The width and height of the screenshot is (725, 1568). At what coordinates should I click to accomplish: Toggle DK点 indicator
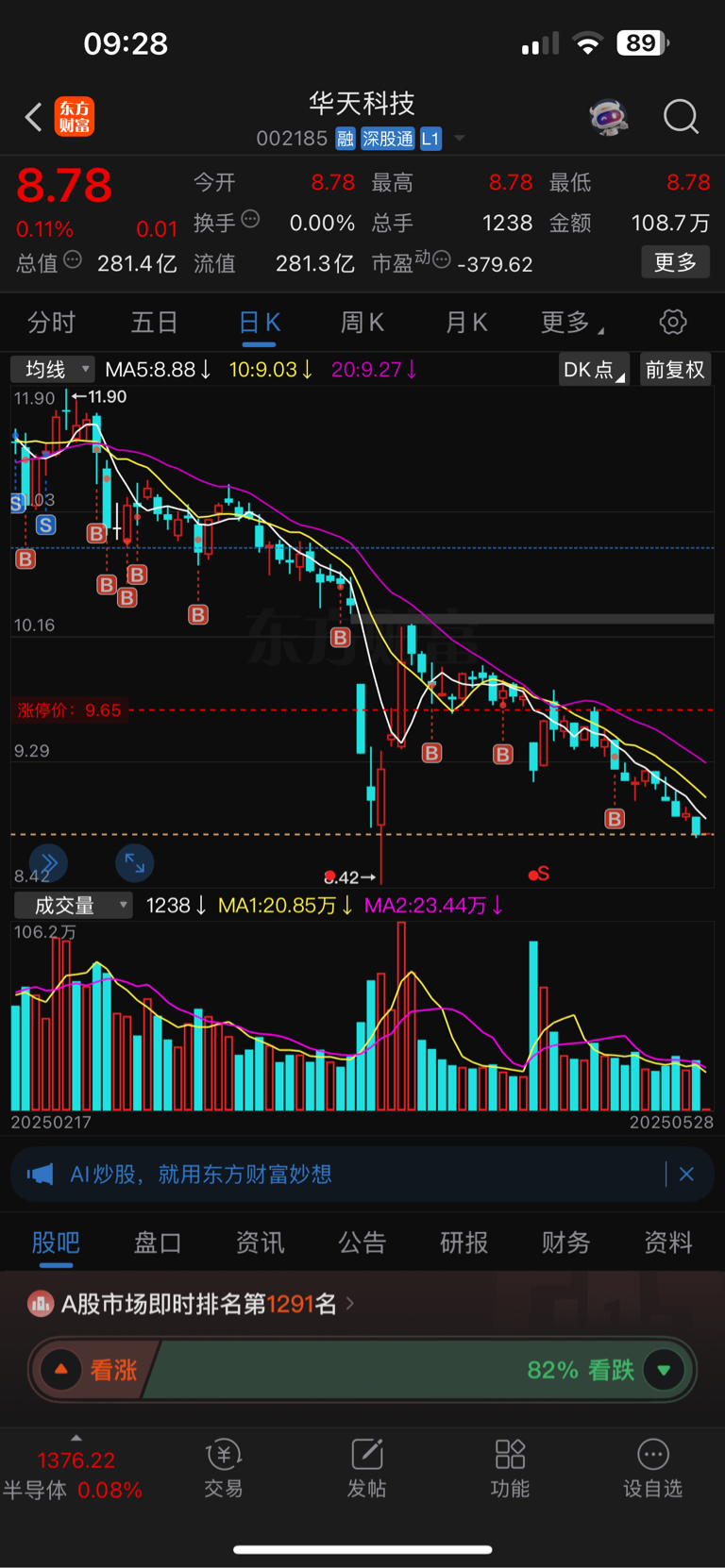[595, 370]
